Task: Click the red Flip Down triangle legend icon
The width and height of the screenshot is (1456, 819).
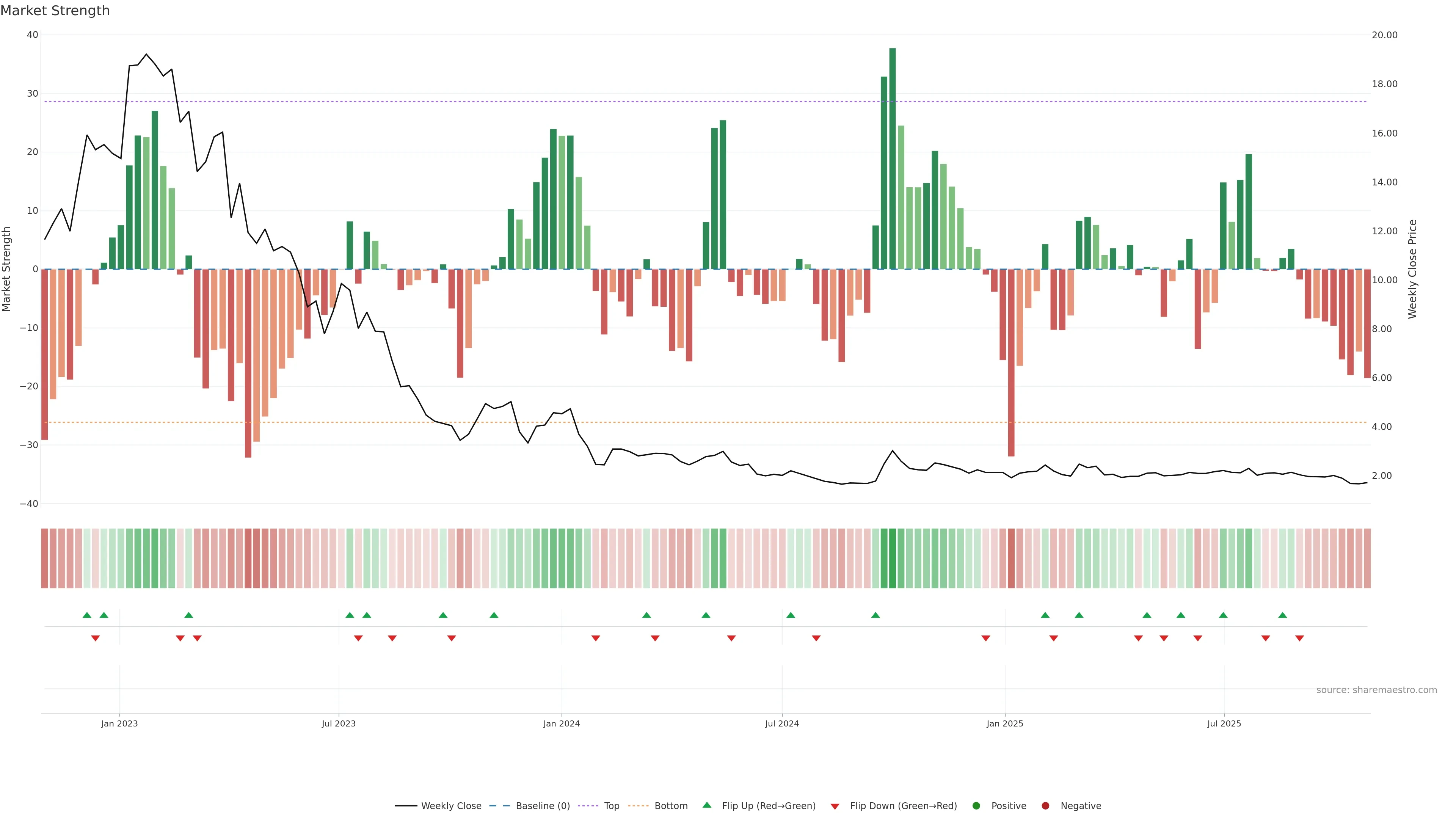Action: click(x=835, y=806)
